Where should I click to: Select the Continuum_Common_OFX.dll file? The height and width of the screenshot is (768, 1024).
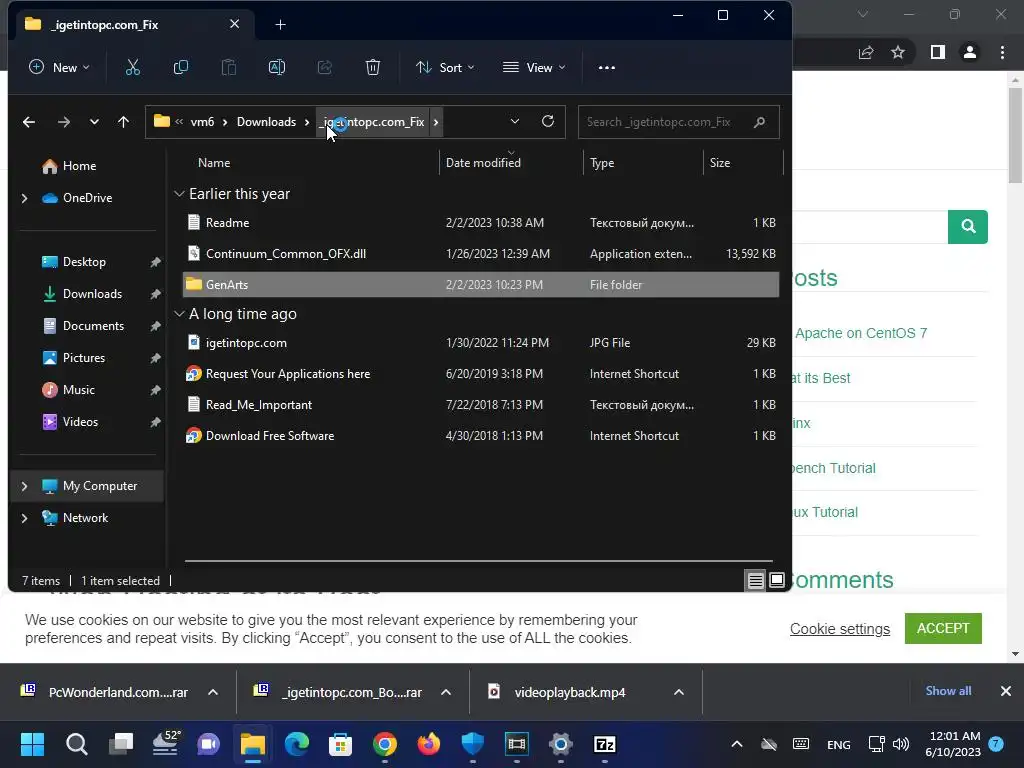pos(481,253)
